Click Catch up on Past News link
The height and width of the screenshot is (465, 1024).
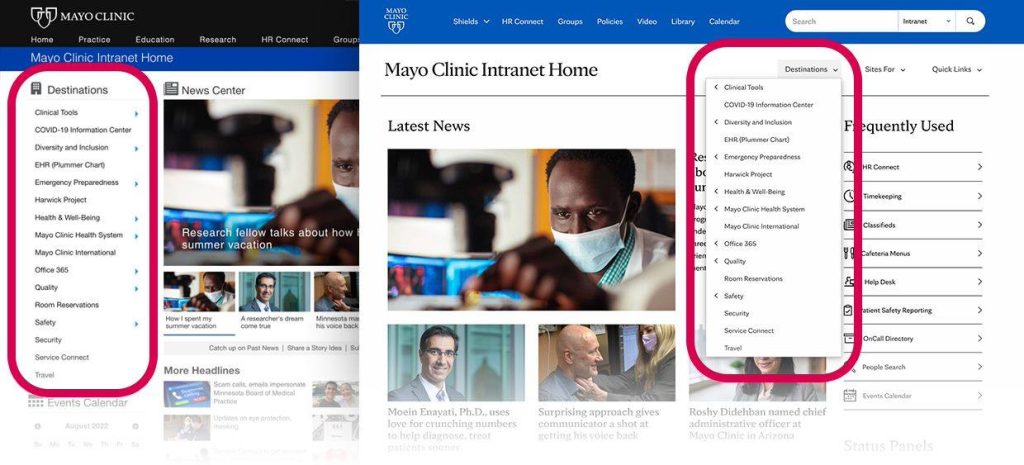click(244, 348)
